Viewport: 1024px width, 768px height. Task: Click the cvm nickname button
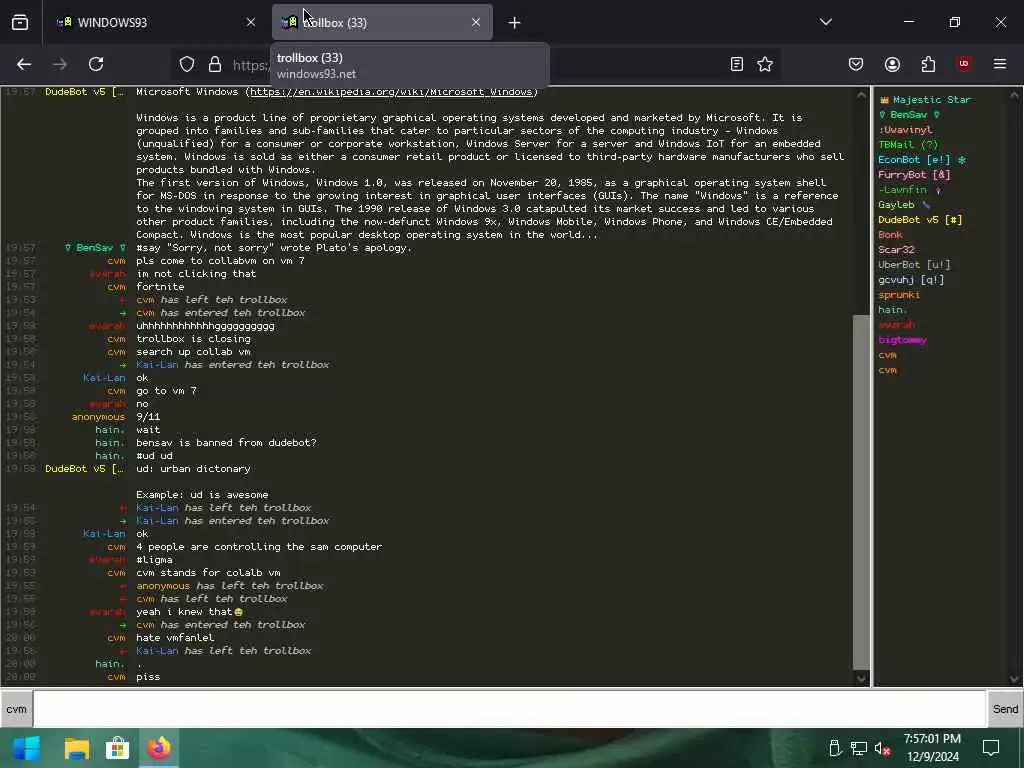click(x=16, y=709)
